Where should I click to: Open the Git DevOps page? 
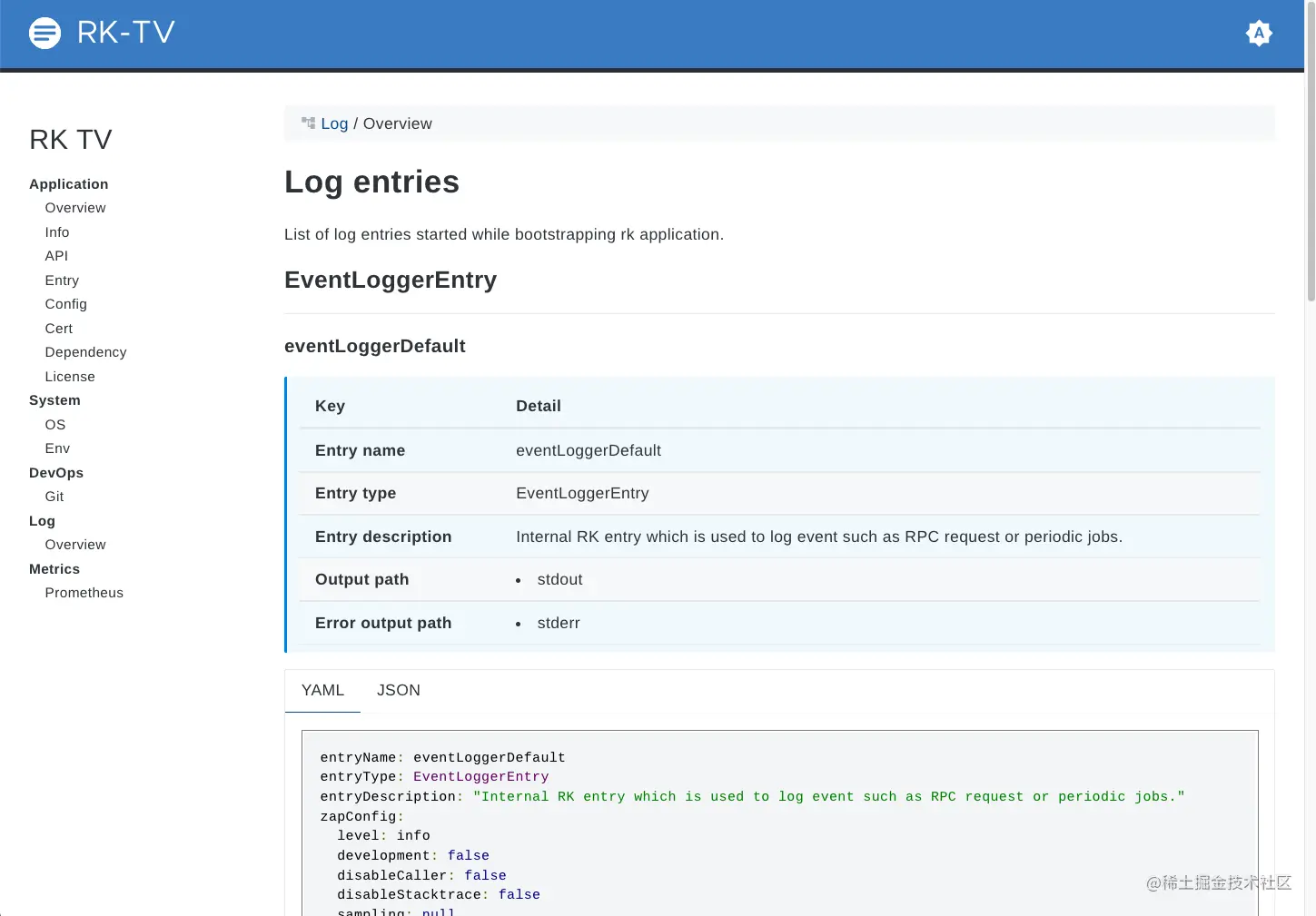tap(54, 497)
